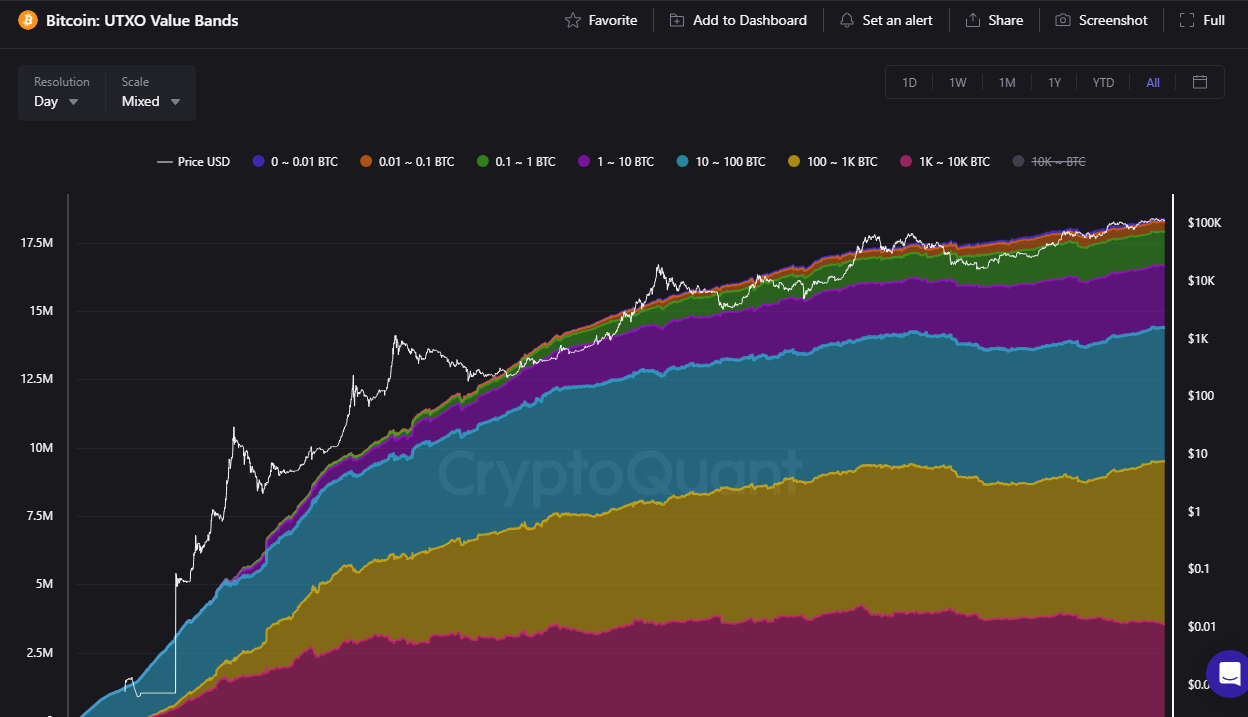Select the YTD time range
Screen dimensions: 1248x717
(x=1103, y=82)
